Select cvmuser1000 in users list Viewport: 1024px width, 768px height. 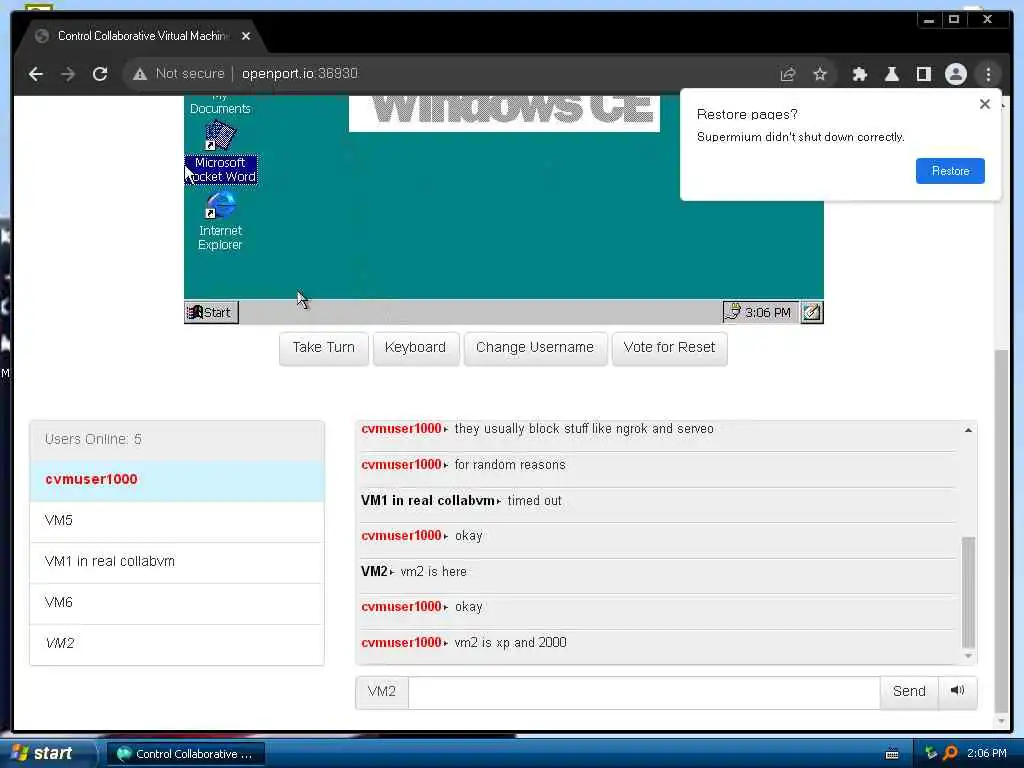(x=177, y=480)
